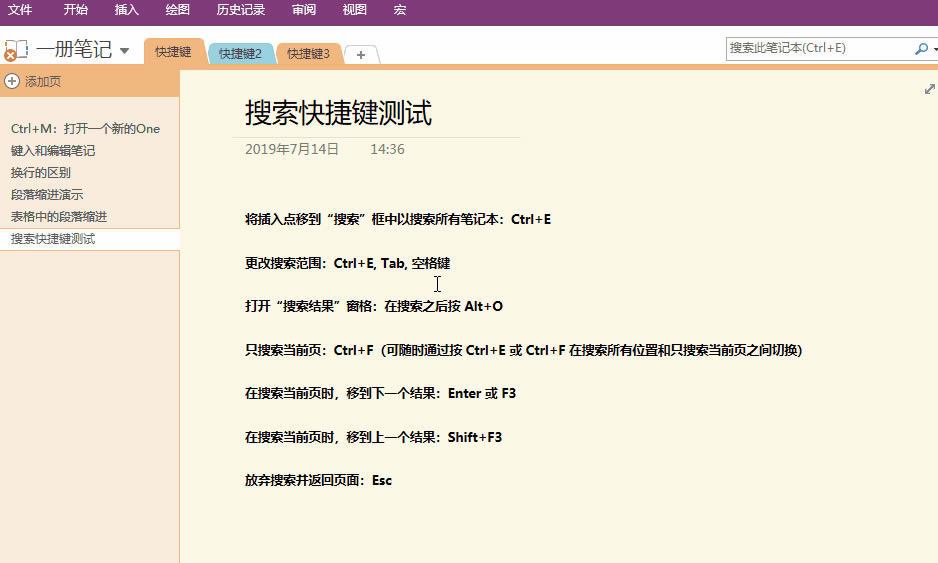The width and height of the screenshot is (938, 563).
Task: Open the 文件 menu
Action: point(20,10)
